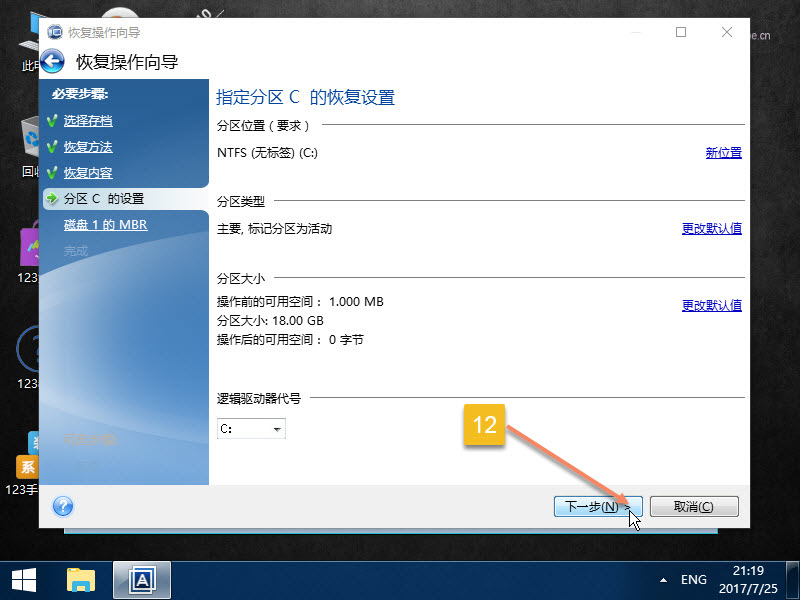
Task: Click the 取消(C) button
Action: (x=693, y=506)
